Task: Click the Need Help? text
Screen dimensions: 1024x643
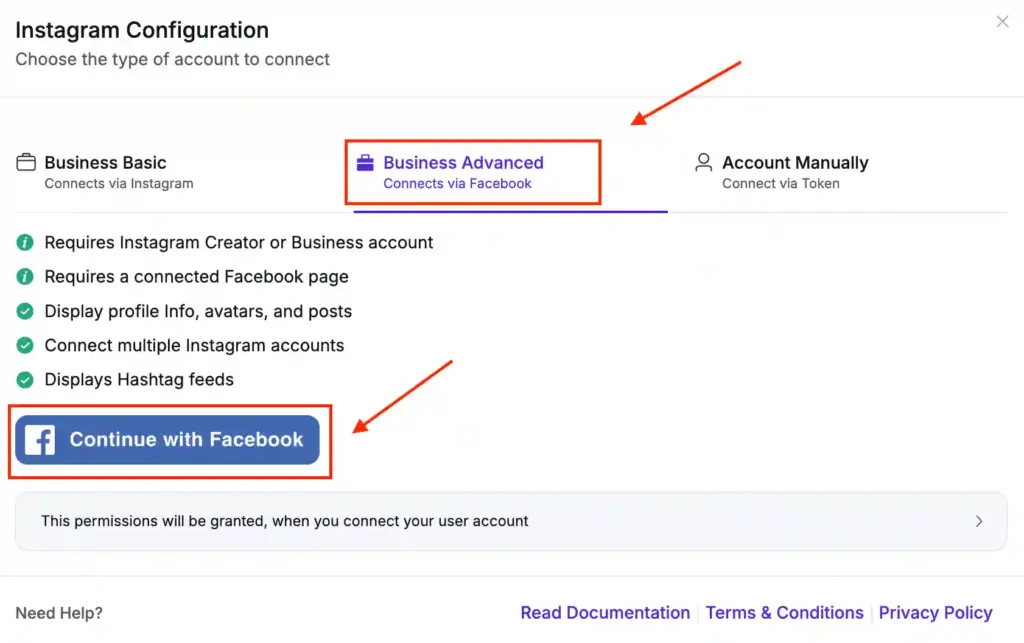Action: (x=57, y=612)
